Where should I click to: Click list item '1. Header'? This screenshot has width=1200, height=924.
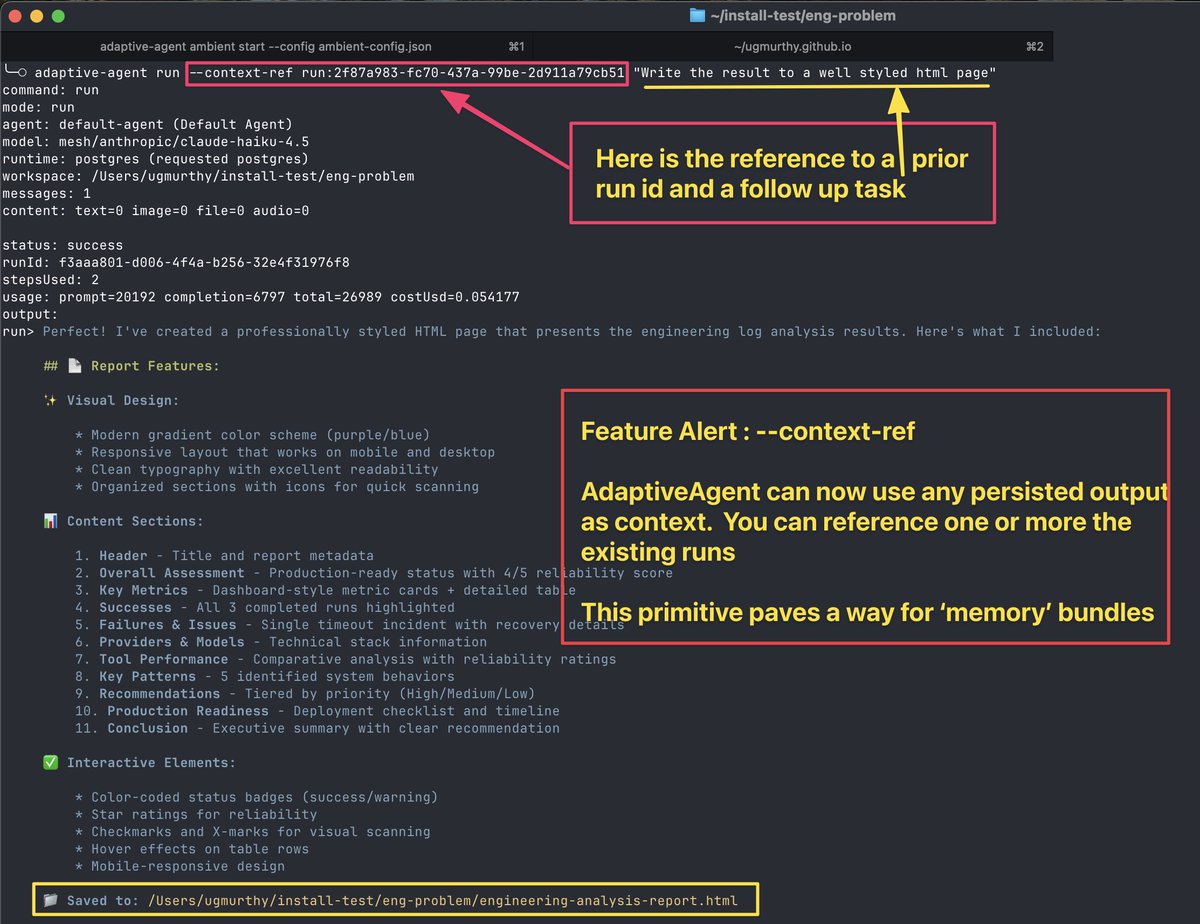[x=224, y=556]
